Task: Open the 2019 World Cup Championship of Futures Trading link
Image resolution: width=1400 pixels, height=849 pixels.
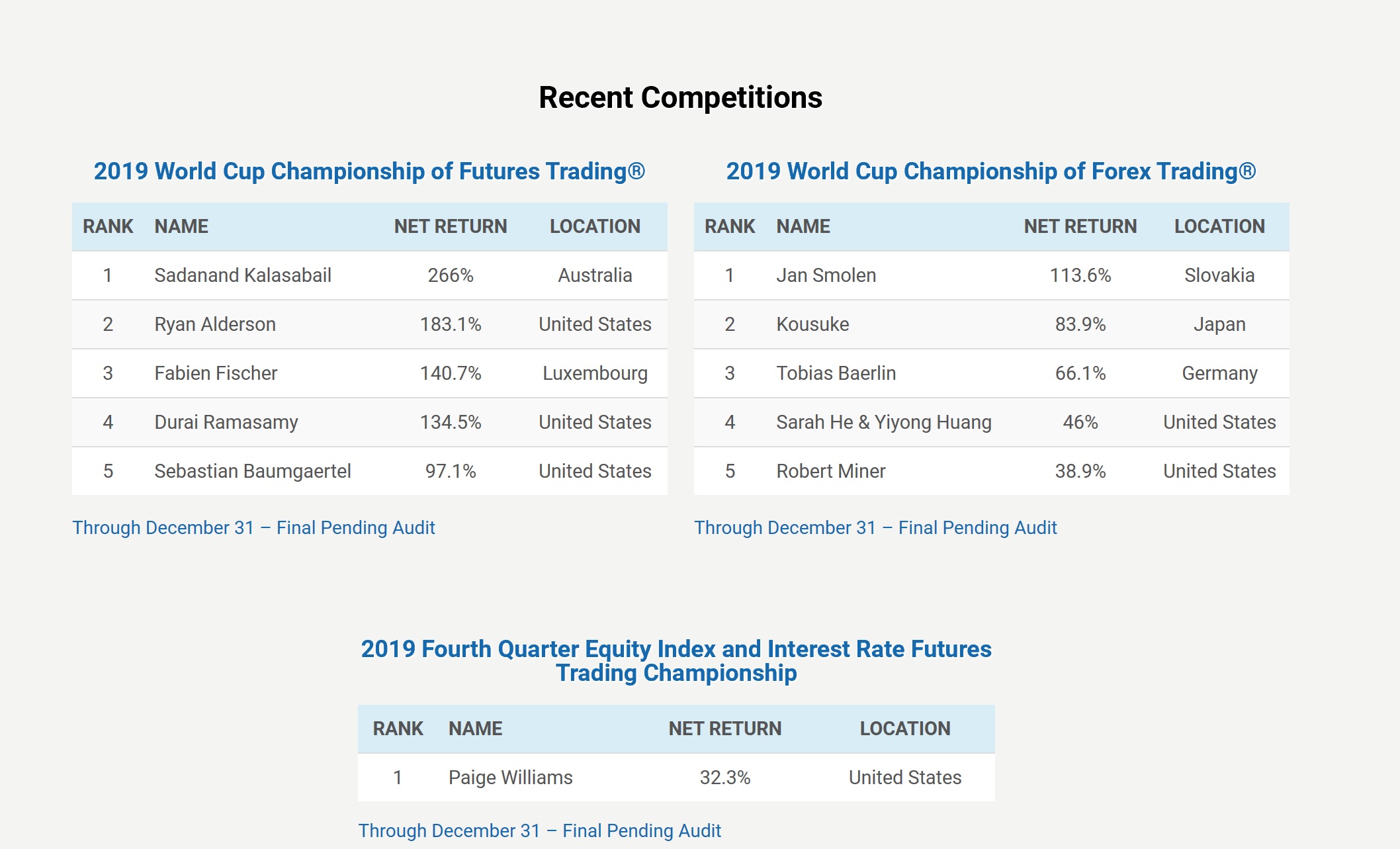Action: point(369,171)
